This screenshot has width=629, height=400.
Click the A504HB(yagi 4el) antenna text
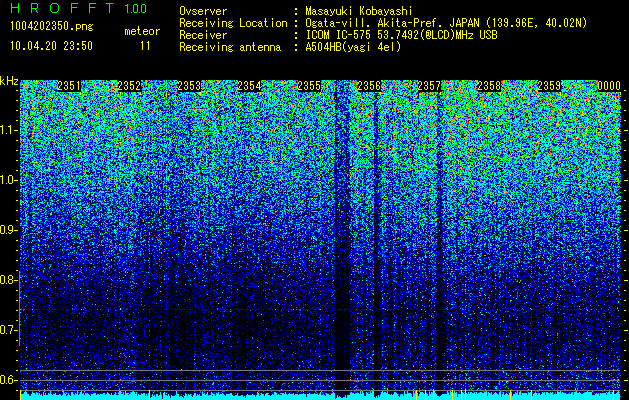353,47
